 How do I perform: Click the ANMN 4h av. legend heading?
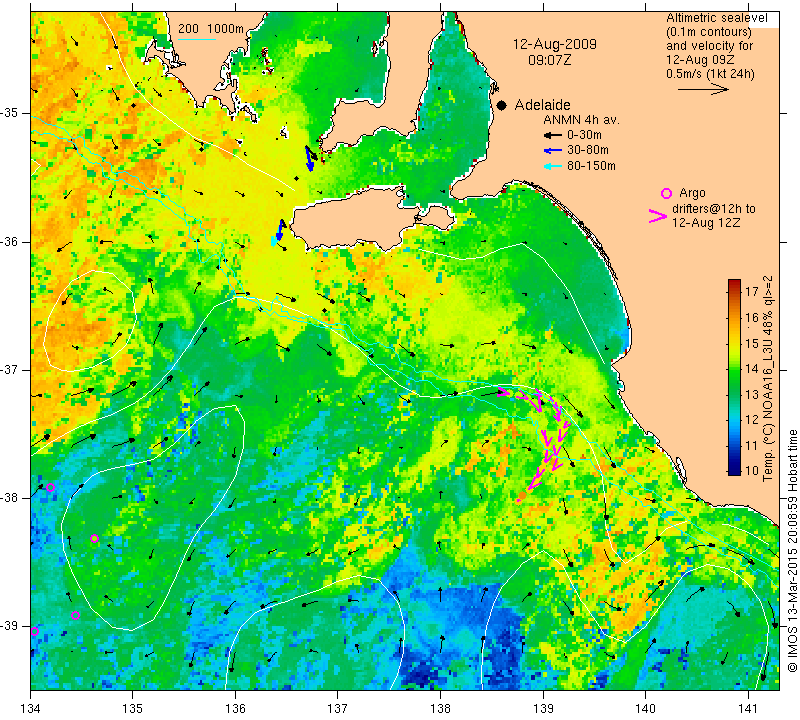point(581,120)
